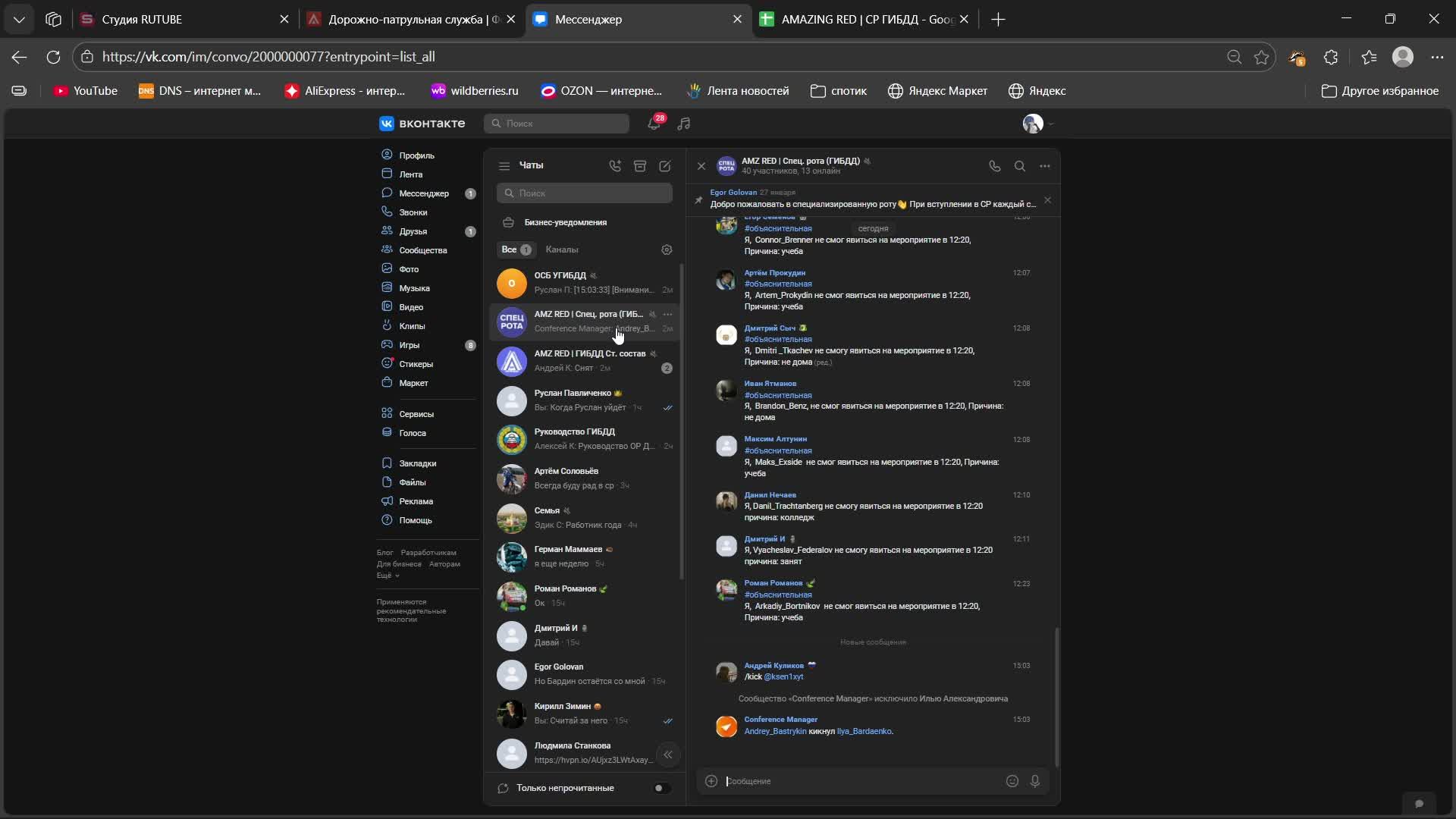Record a voice message with the microphone

(x=1035, y=781)
